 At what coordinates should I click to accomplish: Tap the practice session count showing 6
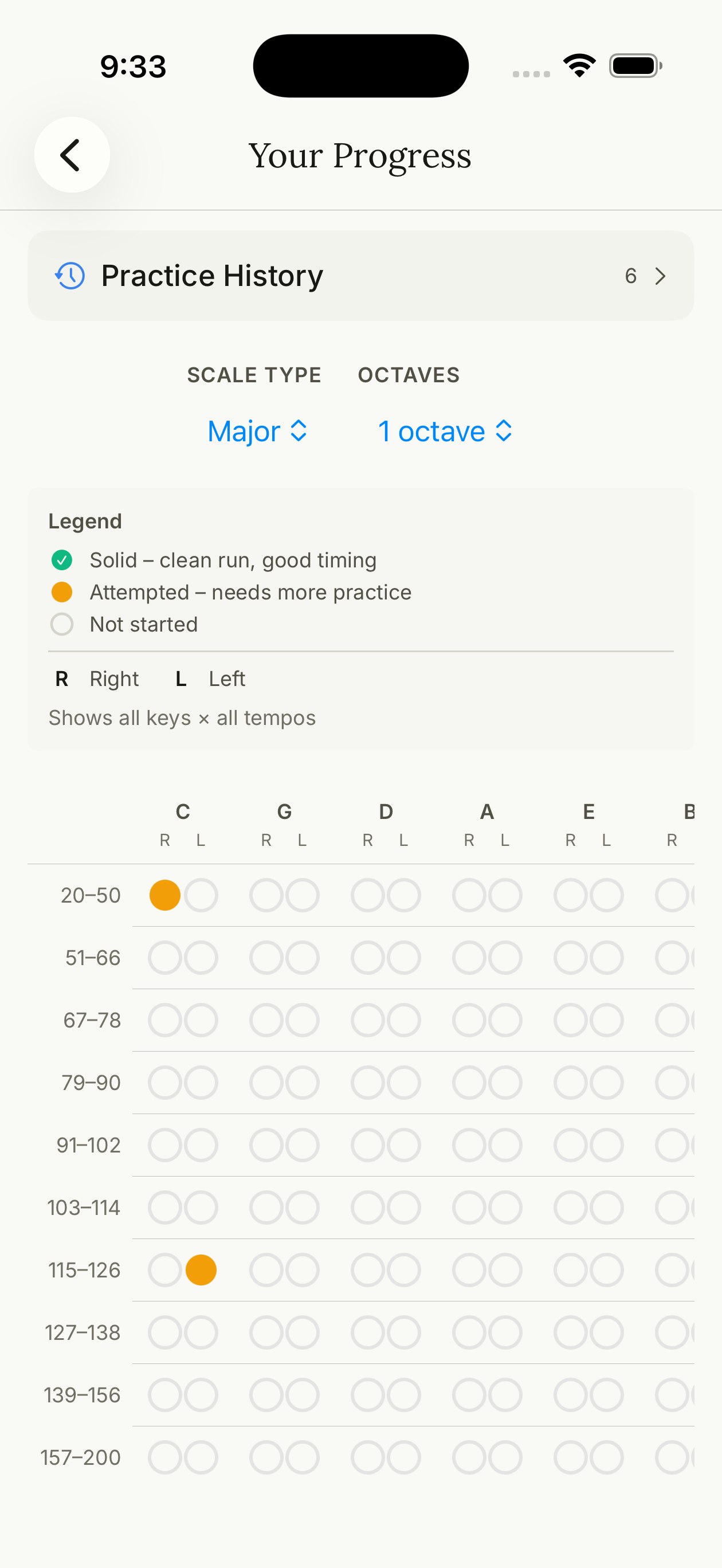tap(631, 276)
